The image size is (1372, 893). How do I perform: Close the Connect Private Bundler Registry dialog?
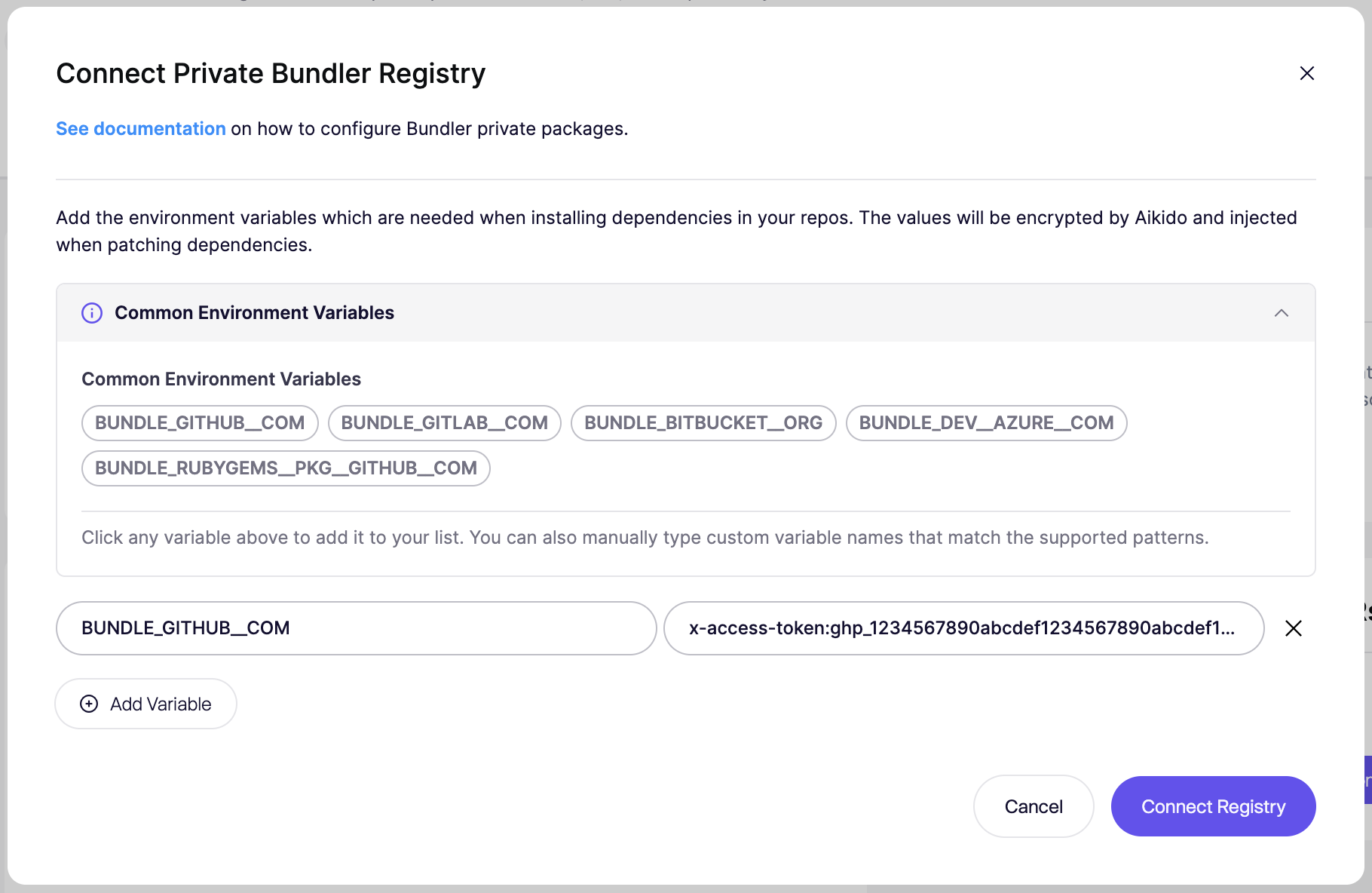[1306, 73]
